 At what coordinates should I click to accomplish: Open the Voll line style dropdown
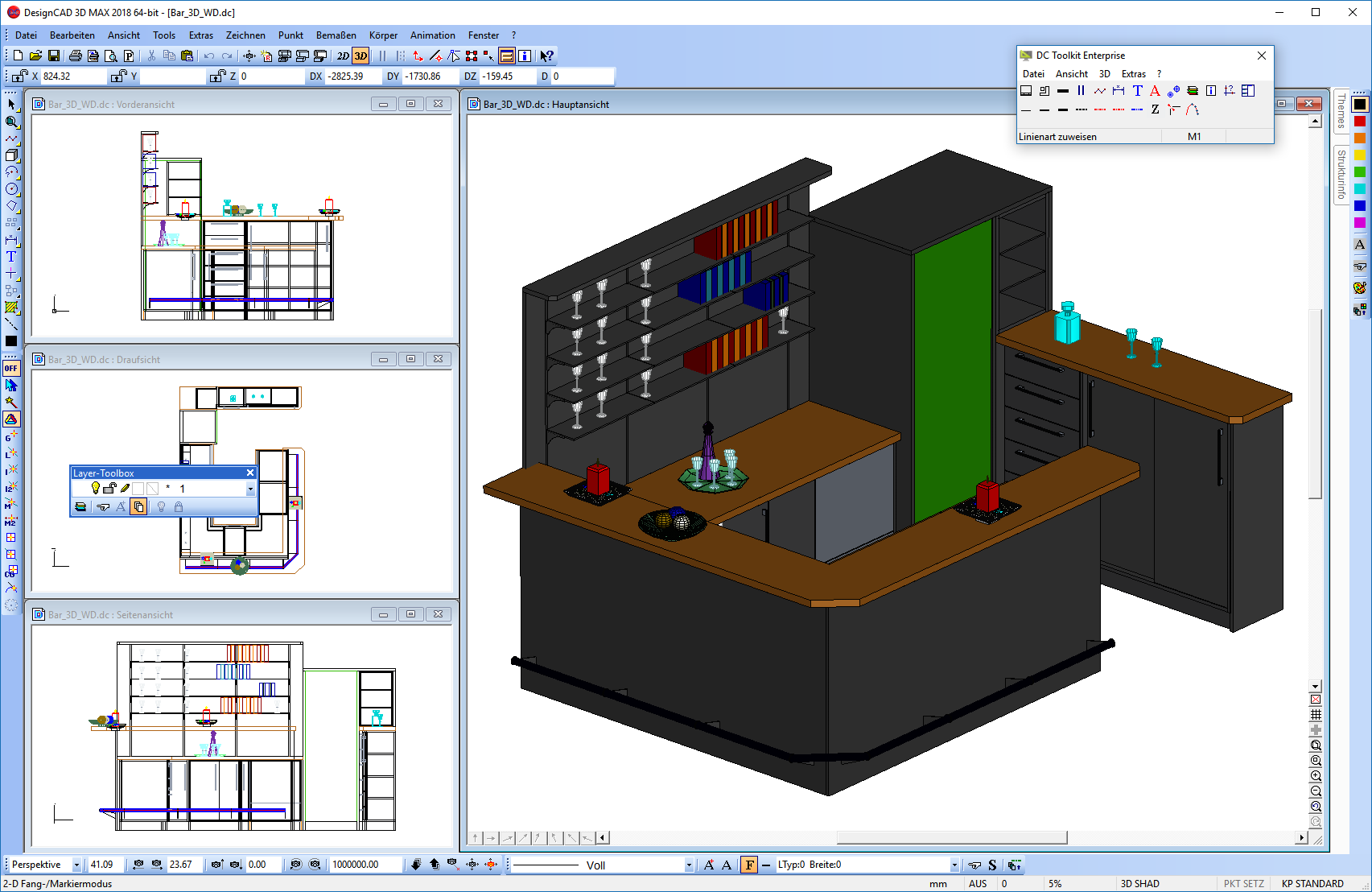point(689,865)
